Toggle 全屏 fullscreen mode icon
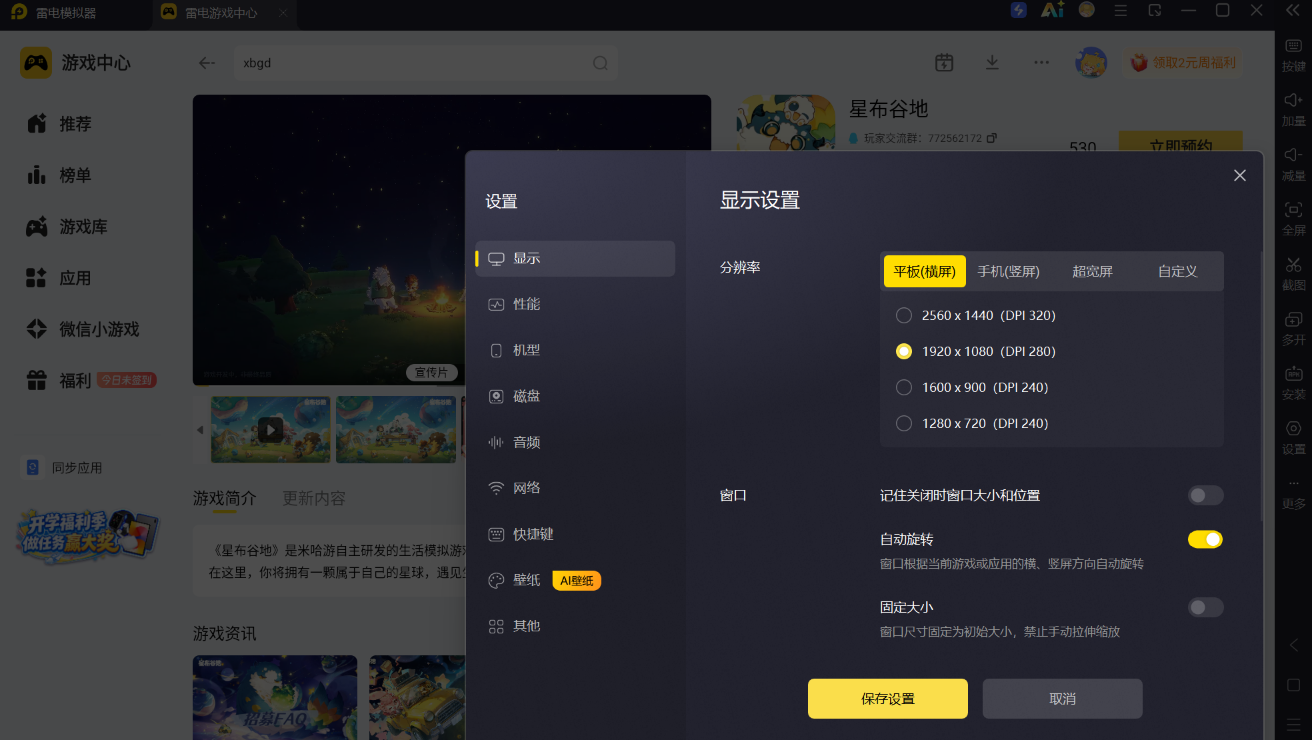Image resolution: width=1312 pixels, height=740 pixels. tap(1293, 218)
